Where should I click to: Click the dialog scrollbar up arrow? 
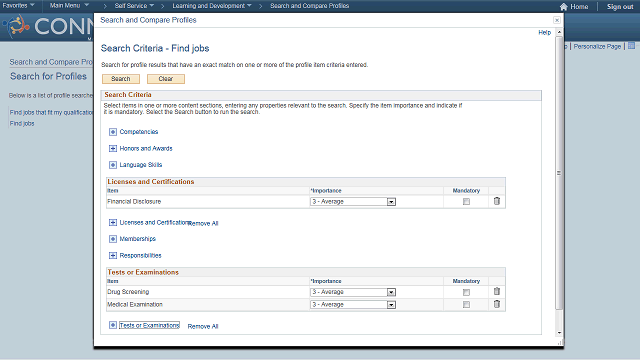point(559,32)
